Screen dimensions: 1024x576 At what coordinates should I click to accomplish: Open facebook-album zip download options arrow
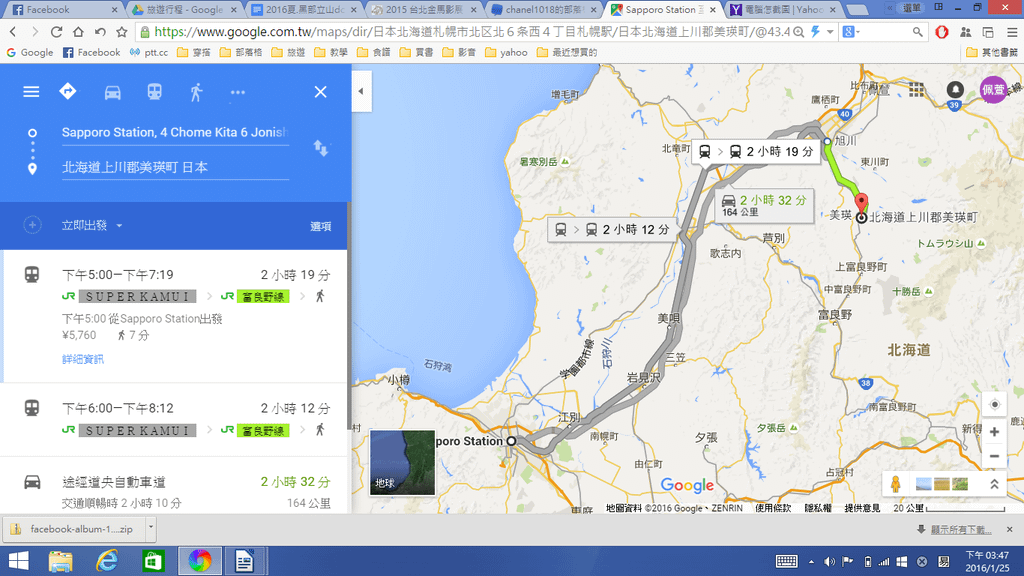coord(151,528)
